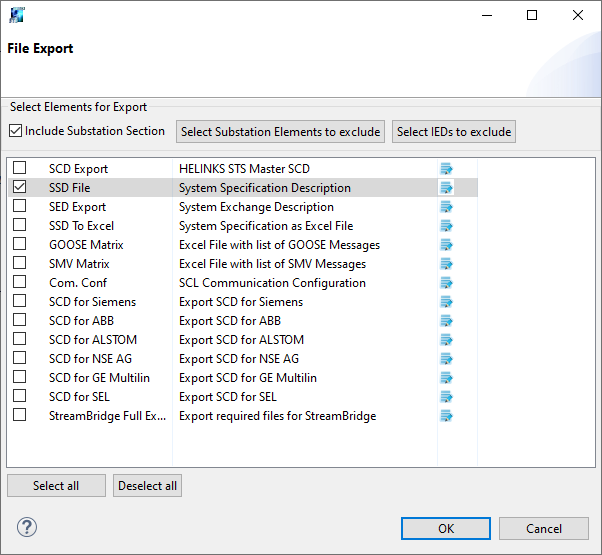The height and width of the screenshot is (555, 602).
Task: Check the SCD for ABB checkbox
Action: (x=20, y=321)
